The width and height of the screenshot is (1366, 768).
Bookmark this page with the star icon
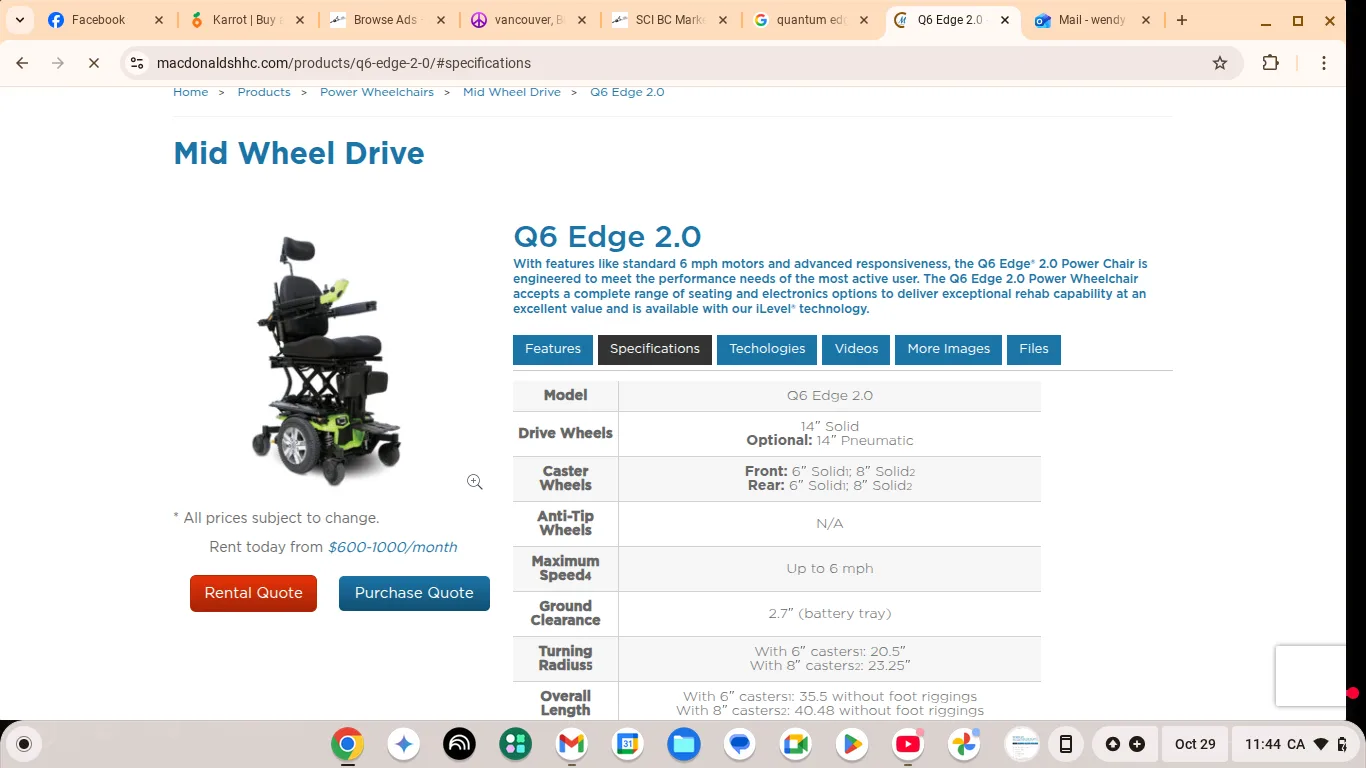point(1219,62)
